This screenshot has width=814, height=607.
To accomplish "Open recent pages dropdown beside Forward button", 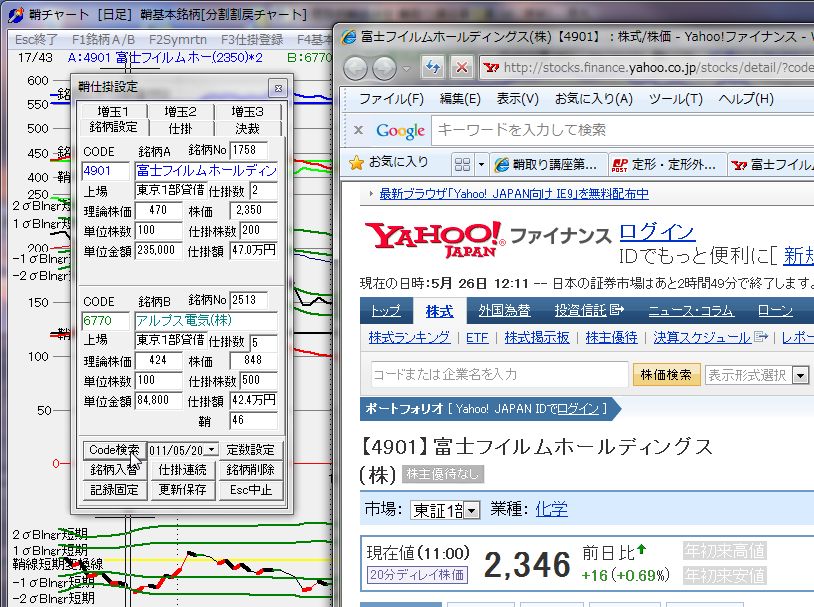I will coord(406,69).
